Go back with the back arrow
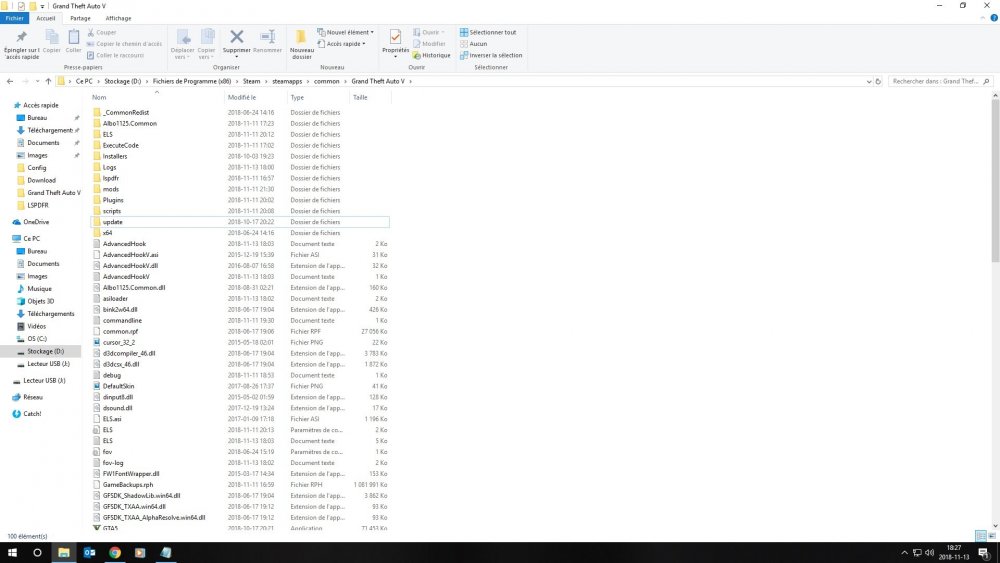Image resolution: width=1000 pixels, height=563 pixels. click(10, 82)
